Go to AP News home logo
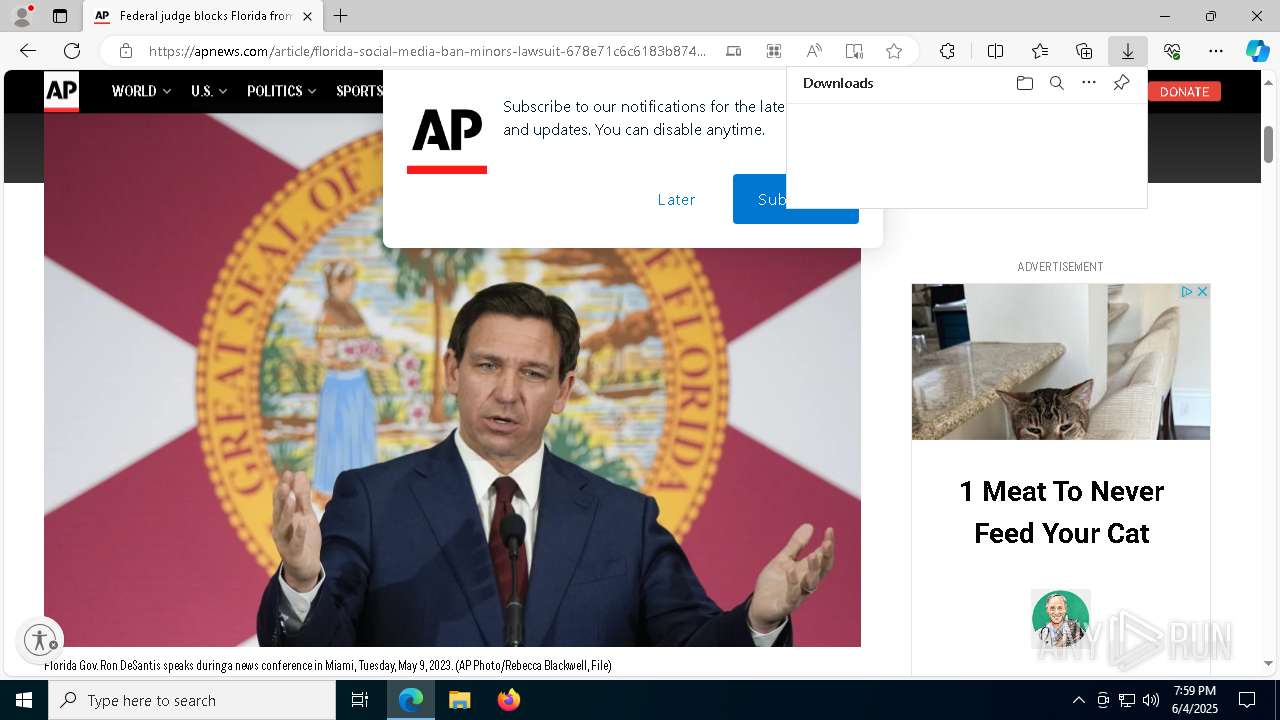The image size is (1280, 720). [61, 91]
